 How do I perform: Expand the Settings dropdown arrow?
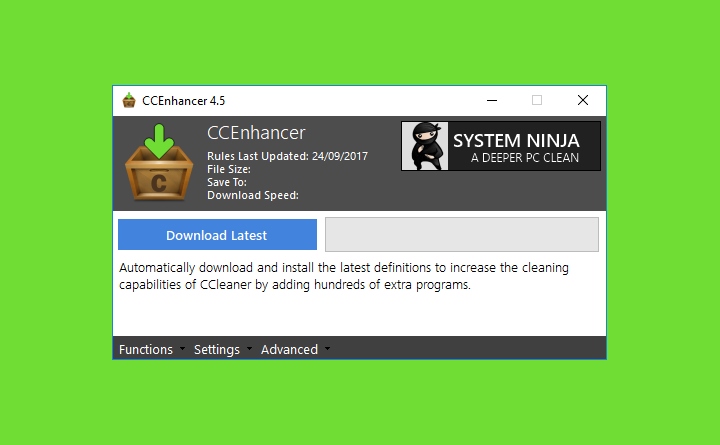click(x=249, y=349)
